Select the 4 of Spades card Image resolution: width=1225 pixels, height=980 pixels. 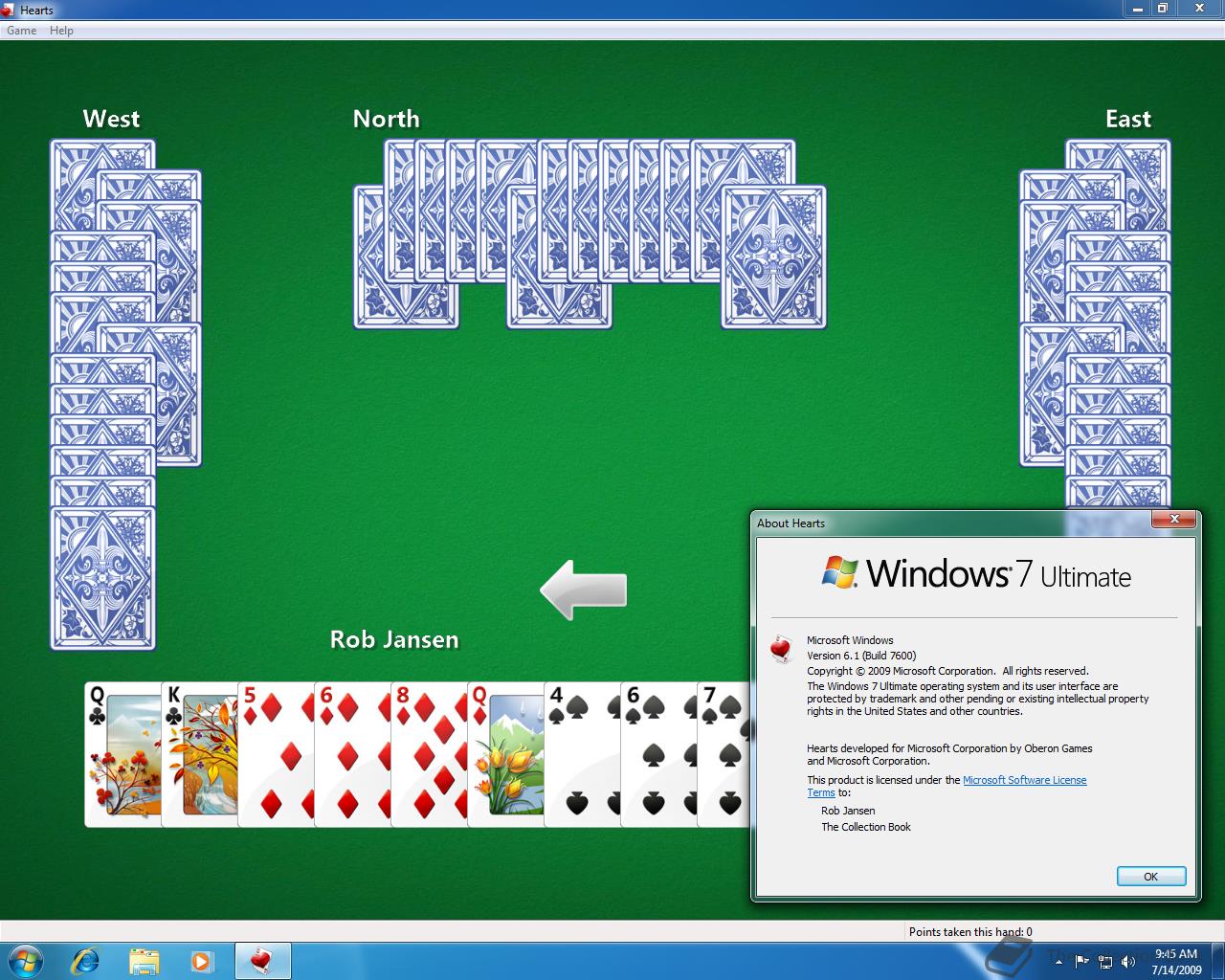[582, 754]
